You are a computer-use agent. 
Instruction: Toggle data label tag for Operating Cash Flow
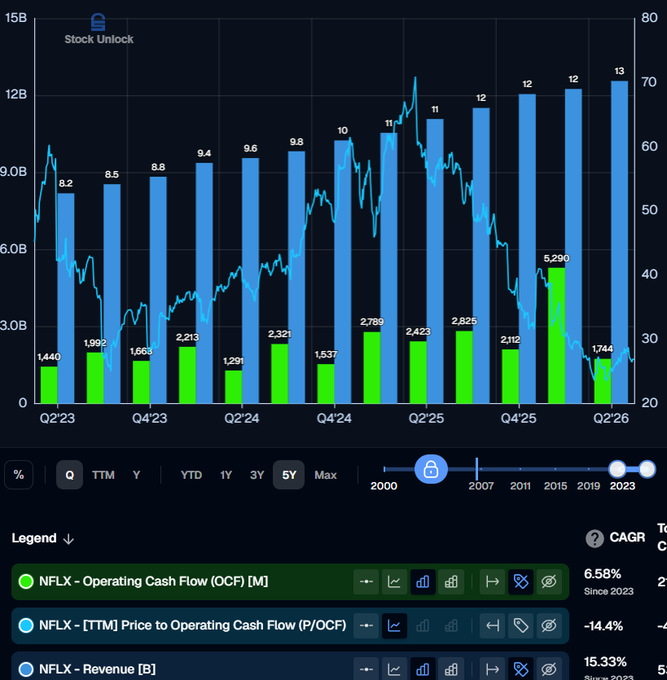point(520,582)
